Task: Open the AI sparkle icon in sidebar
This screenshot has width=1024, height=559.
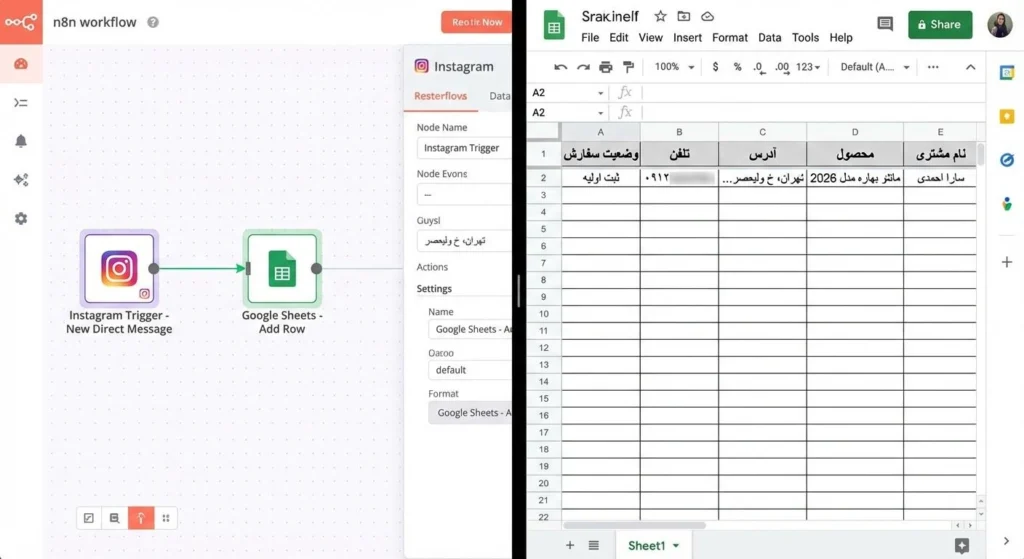Action: click(21, 180)
